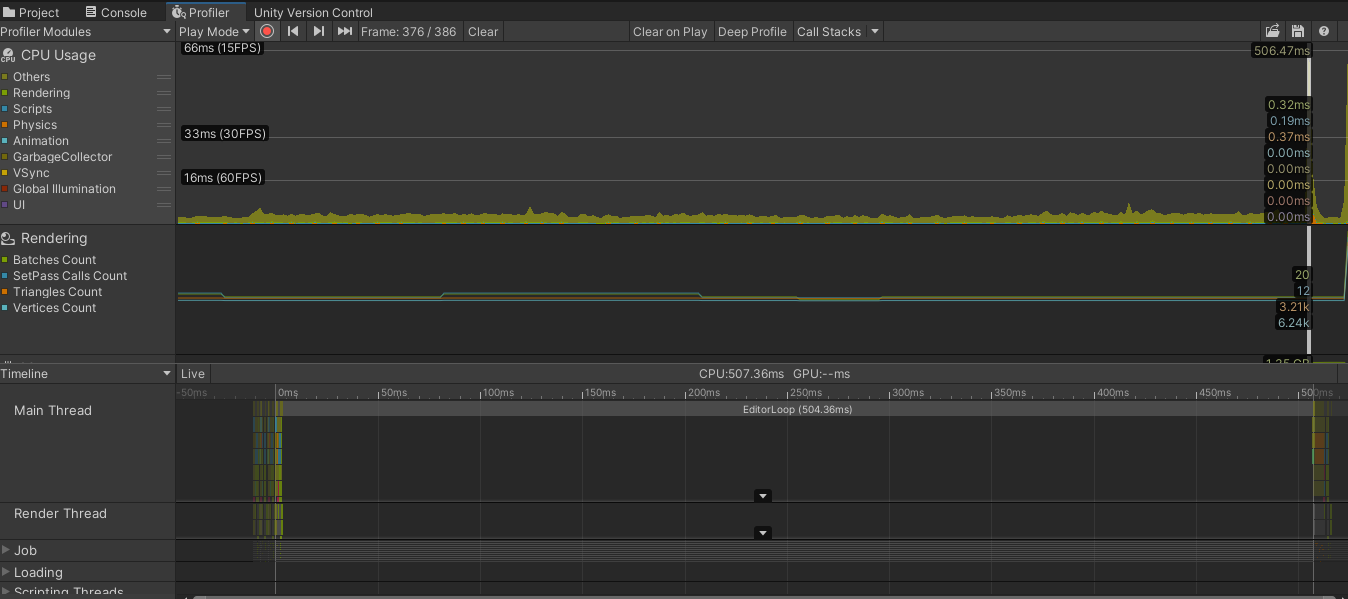The image size is (1348, 599).
Task: Open the Play Mode target dropdown
Action: click(x=212, y=31)
